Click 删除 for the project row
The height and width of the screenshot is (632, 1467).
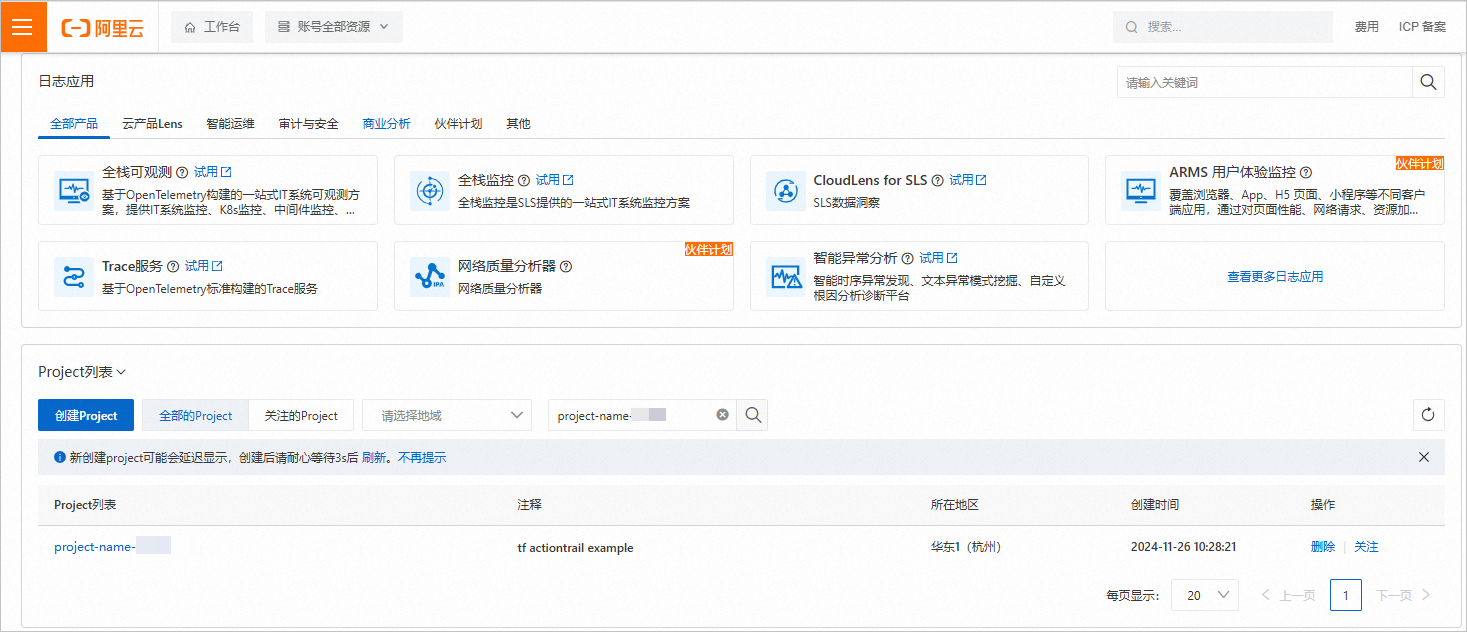pyautogui.click(x=1323, y=547)
